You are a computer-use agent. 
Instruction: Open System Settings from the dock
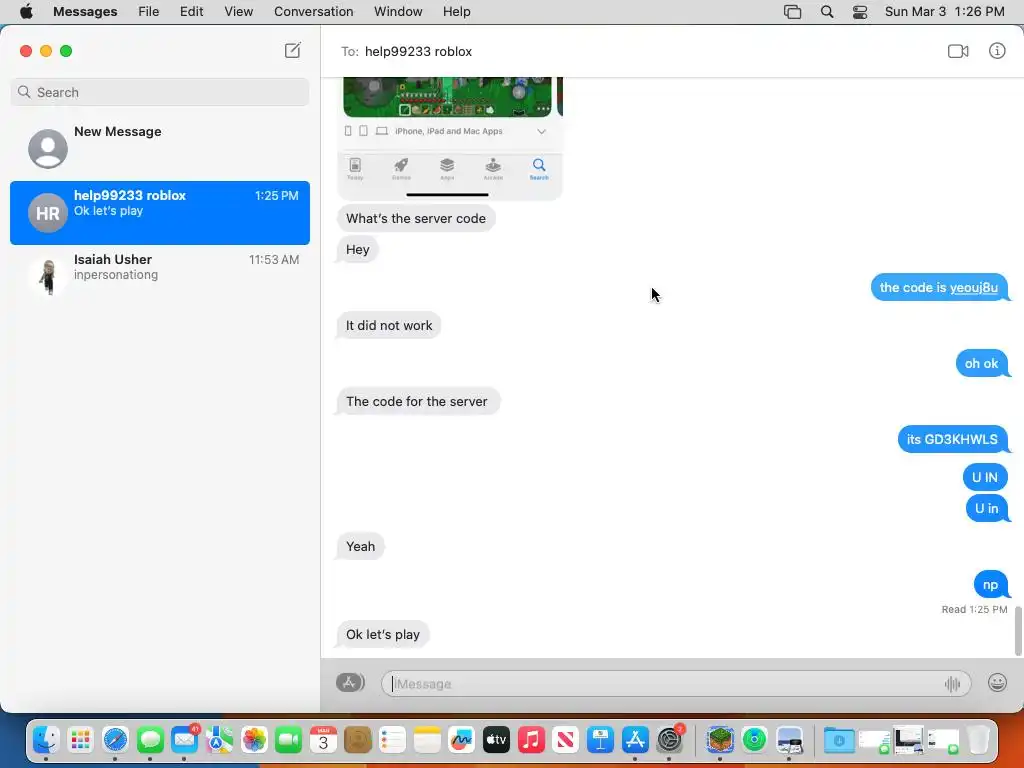pyautogui.click(x=669, y=740)
